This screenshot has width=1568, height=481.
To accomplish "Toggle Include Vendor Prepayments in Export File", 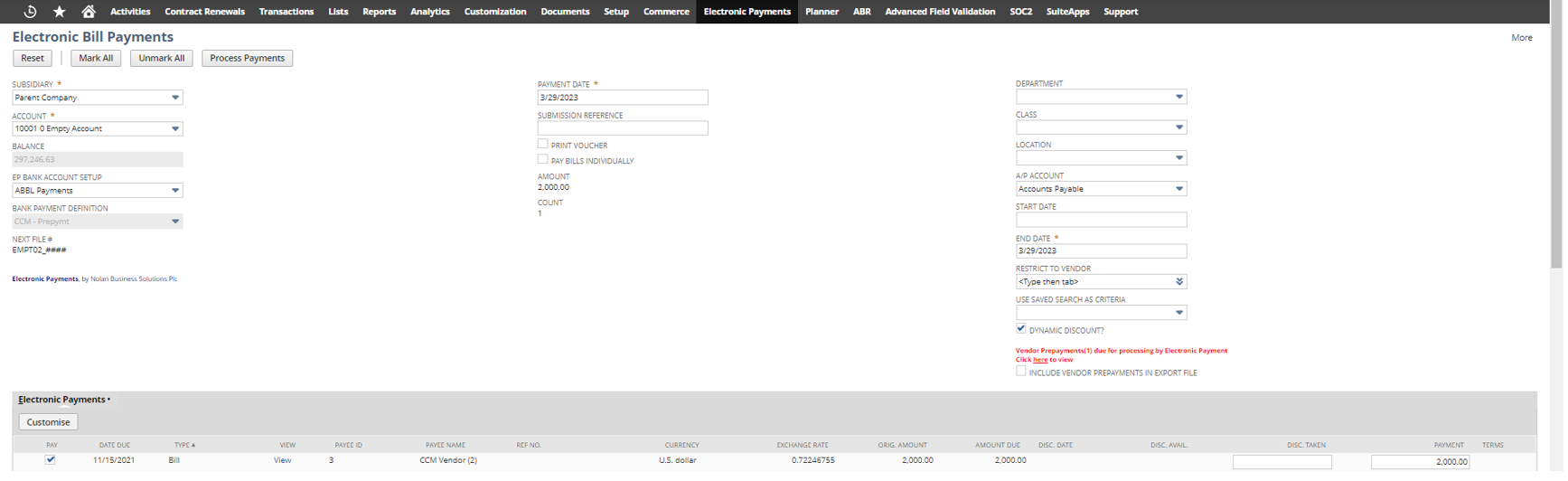I will (1021, 372).
